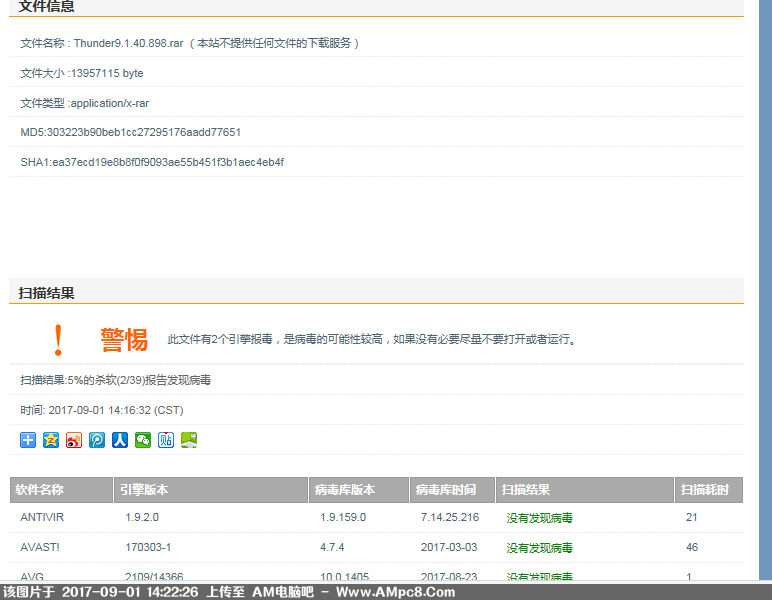
Task: Click the orange 警惕 warning label
Action: point(124,340)
